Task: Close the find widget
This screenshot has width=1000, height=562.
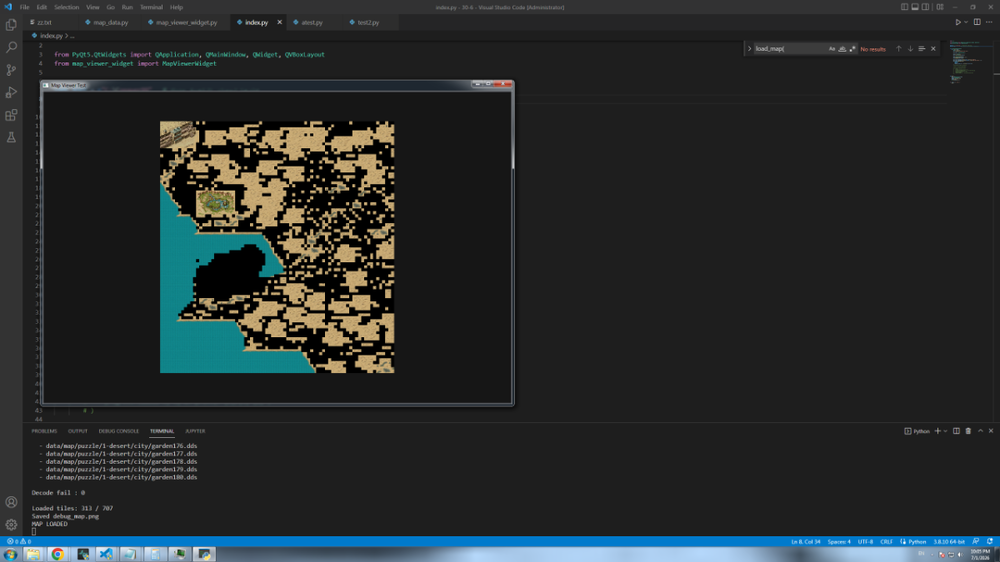Action: pos(933,48)
